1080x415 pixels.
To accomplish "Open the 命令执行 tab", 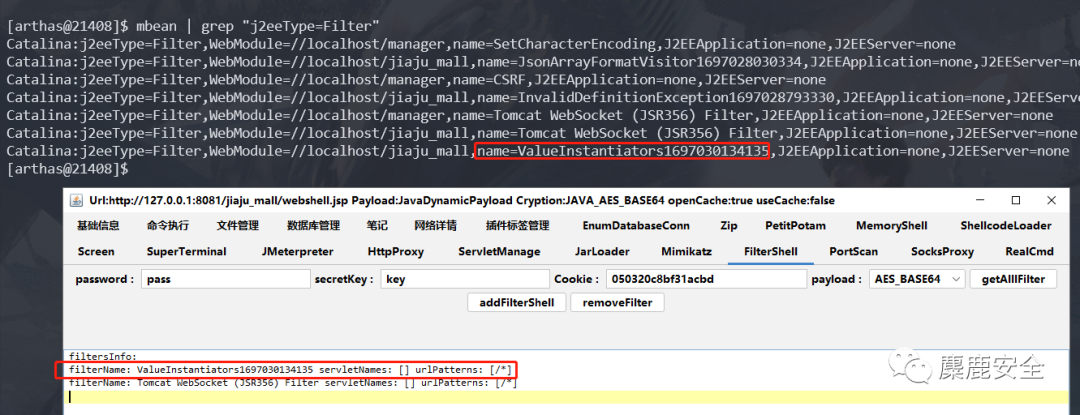I will pos(168,226).
